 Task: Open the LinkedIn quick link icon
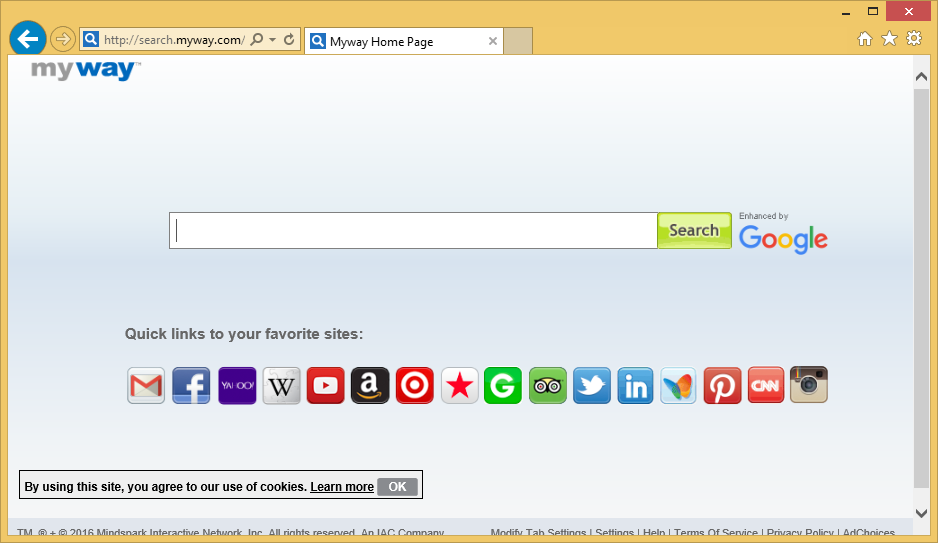(x=635, y=385)
